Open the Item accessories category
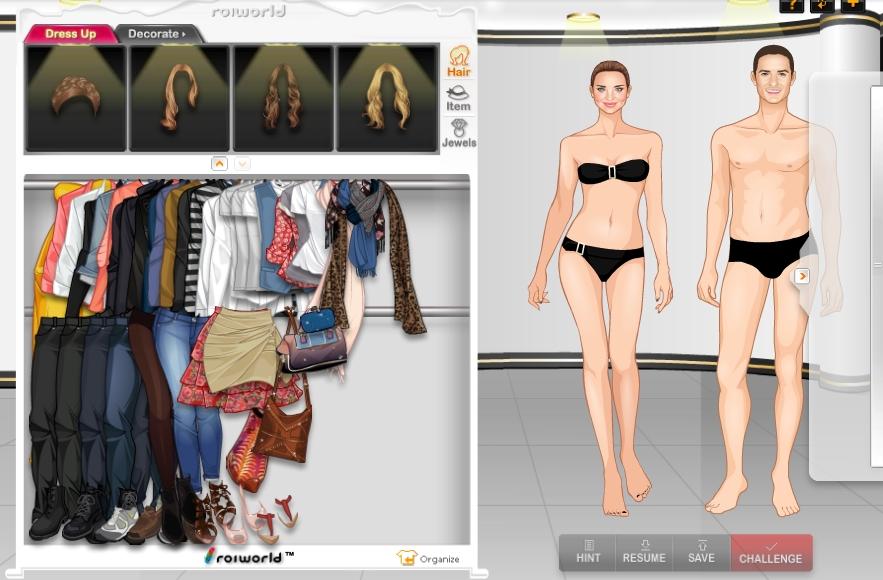883x580 pixels. click(458, 98)
